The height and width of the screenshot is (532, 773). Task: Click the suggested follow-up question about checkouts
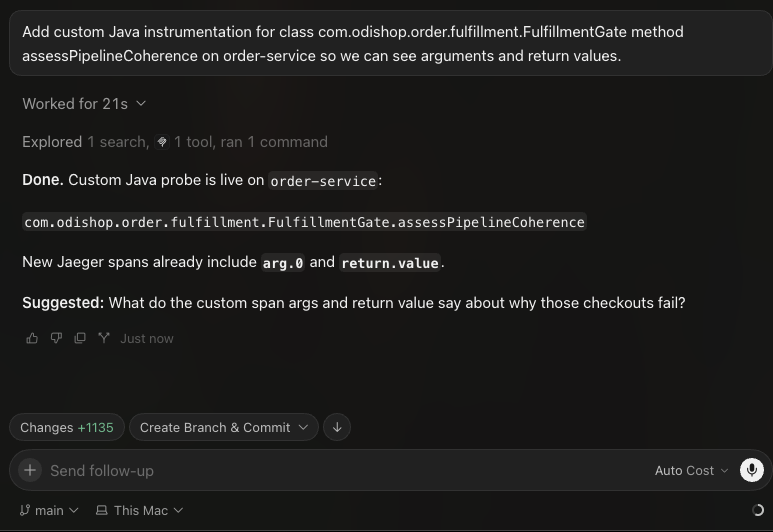pos(397,303)
